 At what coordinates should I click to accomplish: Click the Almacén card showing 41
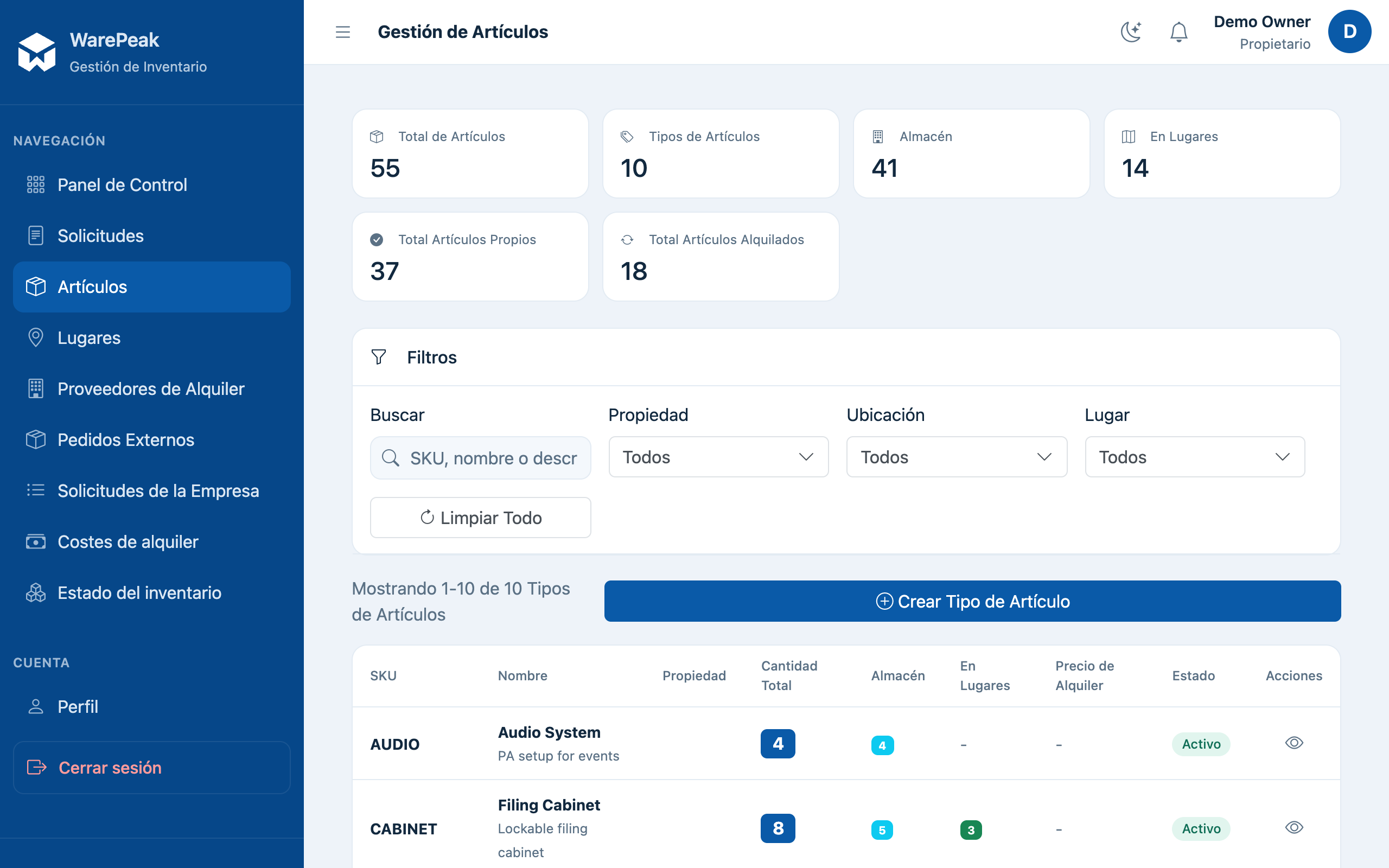click(971, 154)
